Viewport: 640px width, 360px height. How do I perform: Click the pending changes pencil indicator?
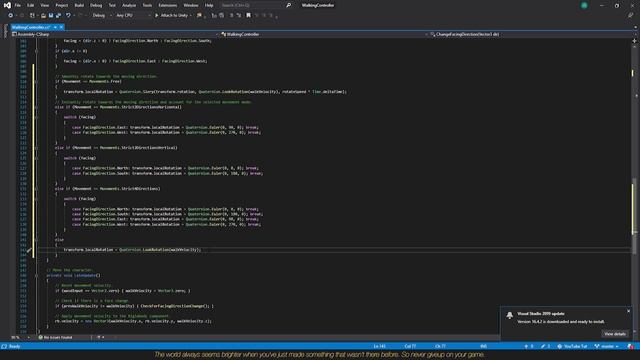click(545, 346)
